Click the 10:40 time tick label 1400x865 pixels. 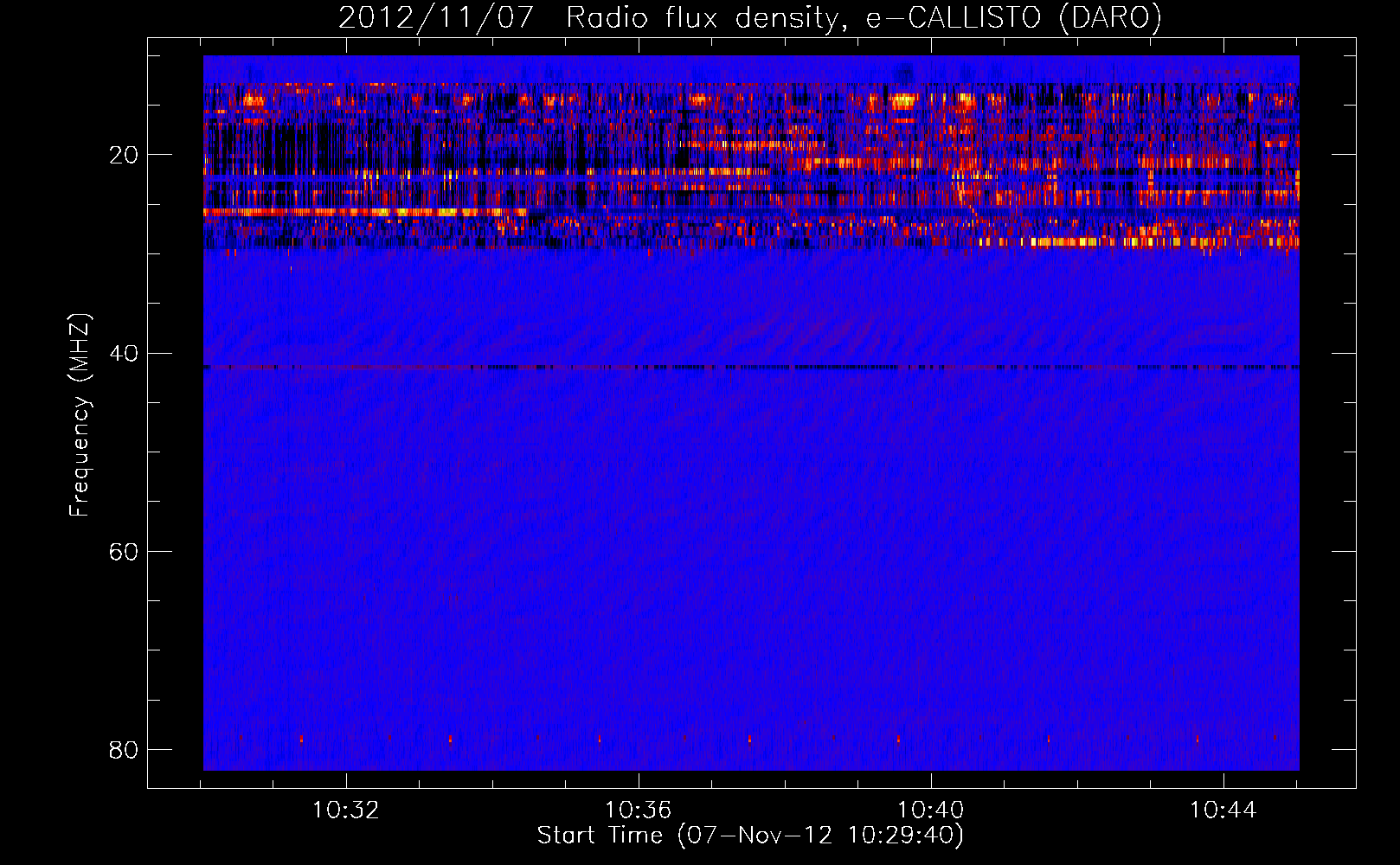click(931, 811)
